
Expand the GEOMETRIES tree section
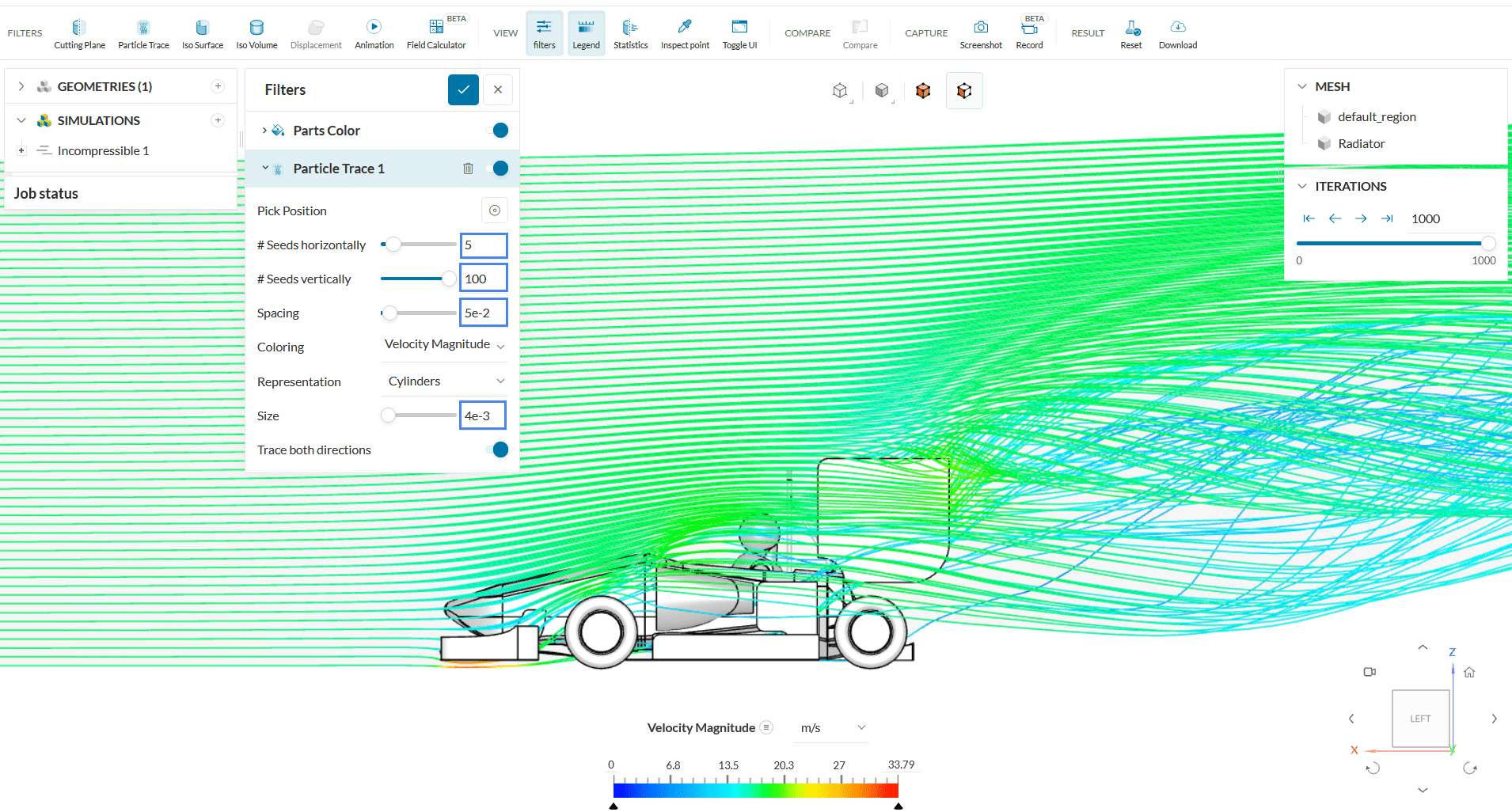21,86
